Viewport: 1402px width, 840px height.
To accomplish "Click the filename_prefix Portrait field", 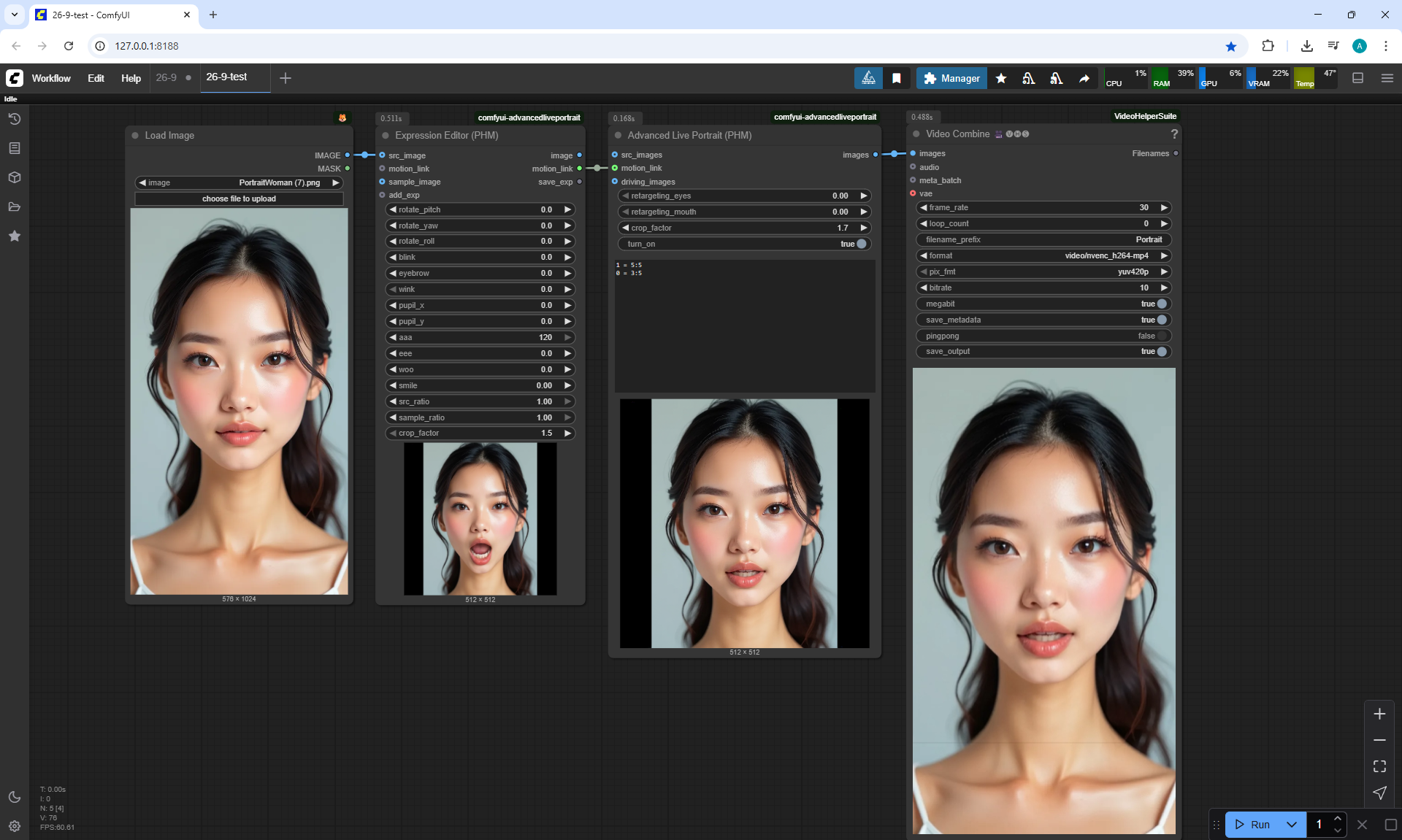I will (x=1044, y=239).
